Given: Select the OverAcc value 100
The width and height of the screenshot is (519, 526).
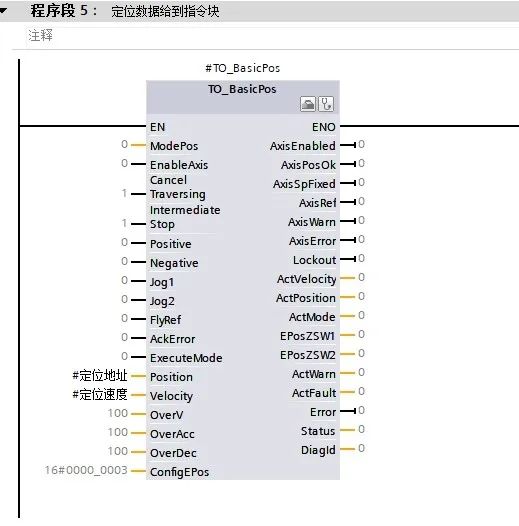Looking at the screenshot, I should coord(118,432).
